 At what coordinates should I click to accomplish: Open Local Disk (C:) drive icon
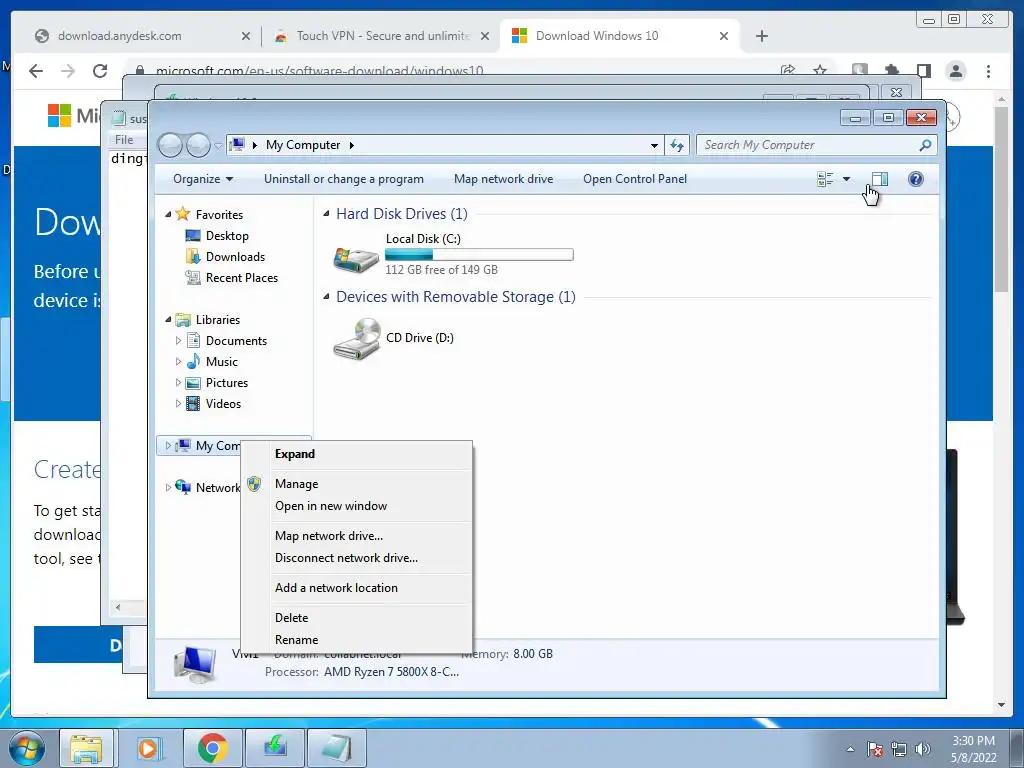coord(355,259)
